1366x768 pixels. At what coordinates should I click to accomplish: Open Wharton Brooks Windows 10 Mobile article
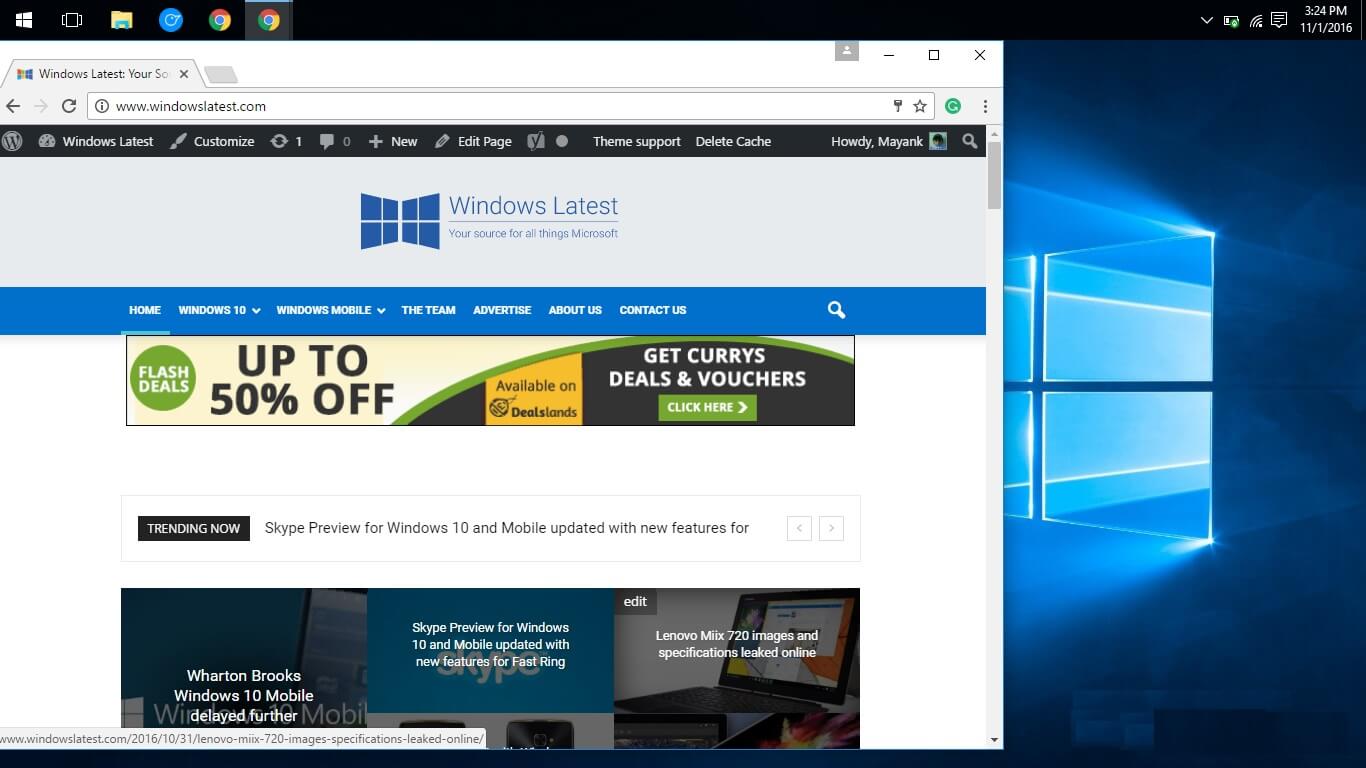click(244, 696)
